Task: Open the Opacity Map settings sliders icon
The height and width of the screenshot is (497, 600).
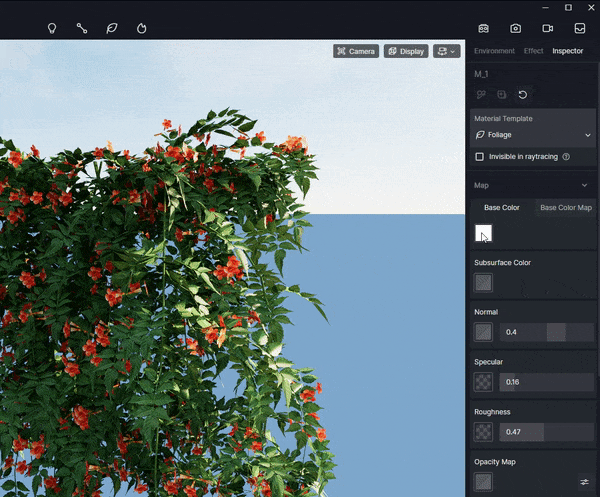Action: tap(584, 482)
